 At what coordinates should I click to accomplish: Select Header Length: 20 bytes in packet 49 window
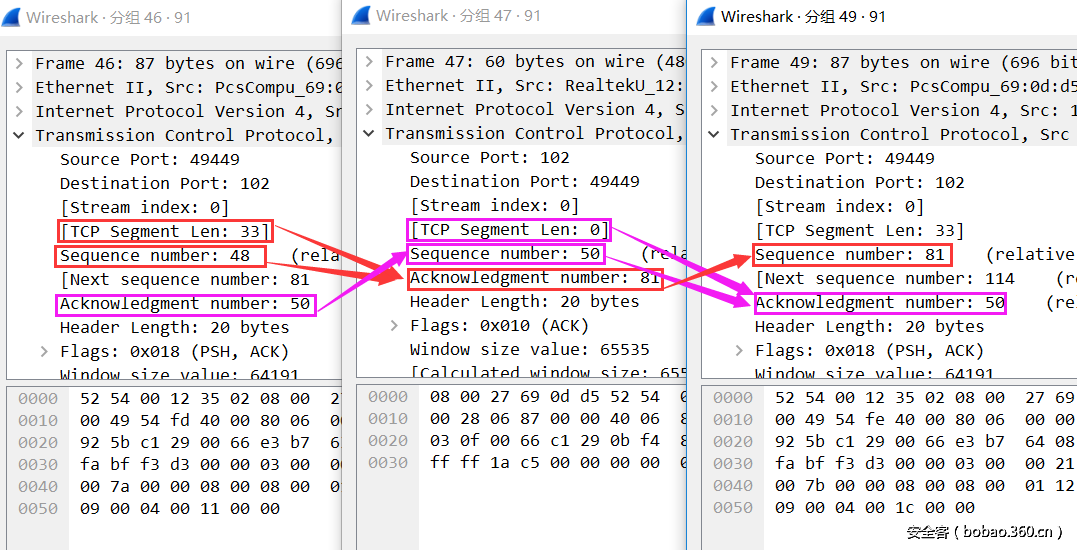(870, 327)
